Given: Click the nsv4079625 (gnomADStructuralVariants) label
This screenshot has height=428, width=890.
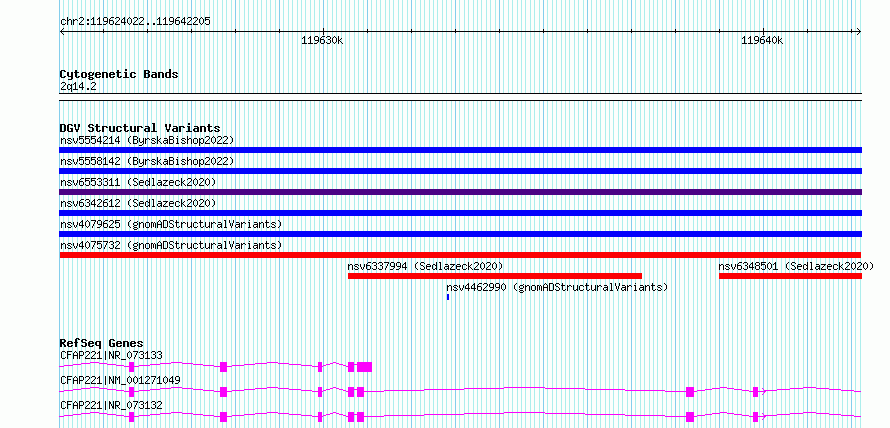Looking at the screenshot, I should pos(171,224).
